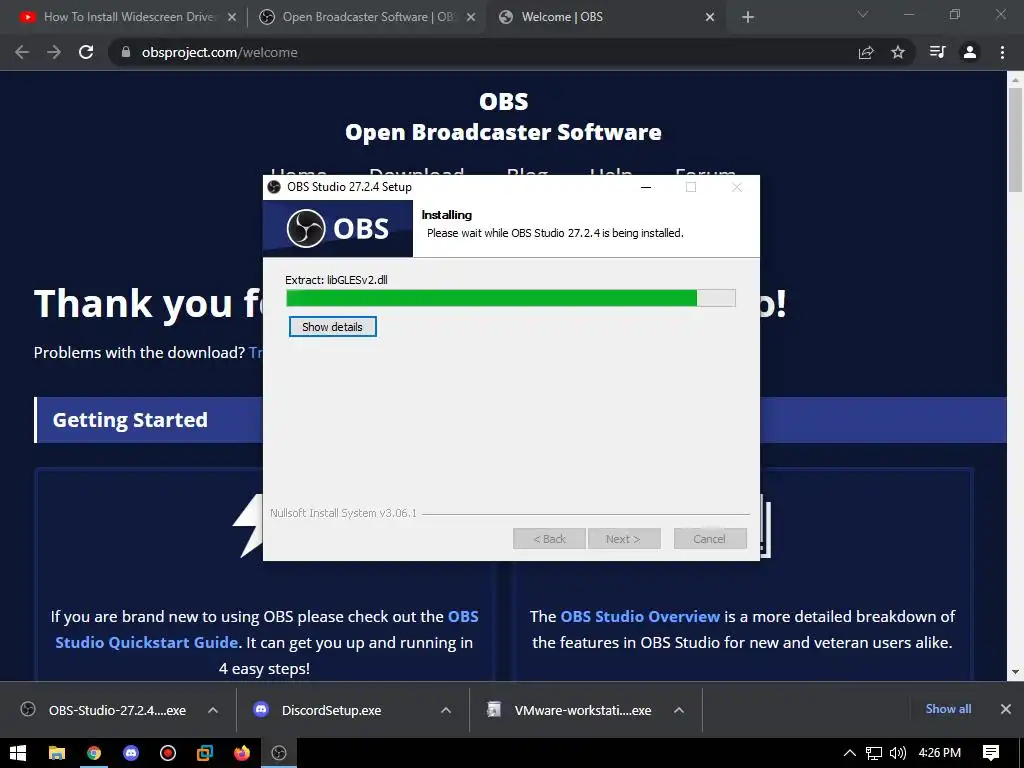The height and width of the screenshot is (768, 1024).
Task: Open a new browser tab
Action: click(x=748, y=17)
